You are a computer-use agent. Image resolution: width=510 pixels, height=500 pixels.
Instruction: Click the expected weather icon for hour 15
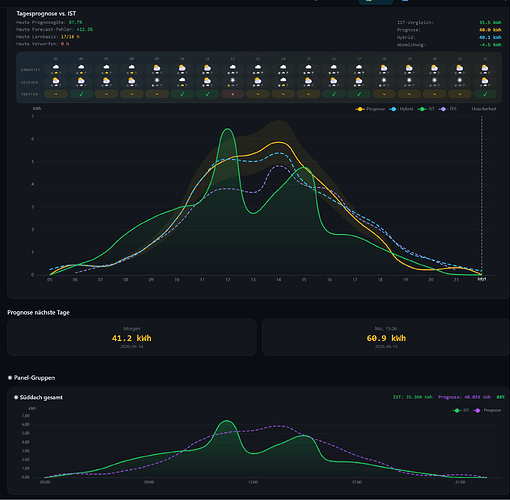coord(308,69)
